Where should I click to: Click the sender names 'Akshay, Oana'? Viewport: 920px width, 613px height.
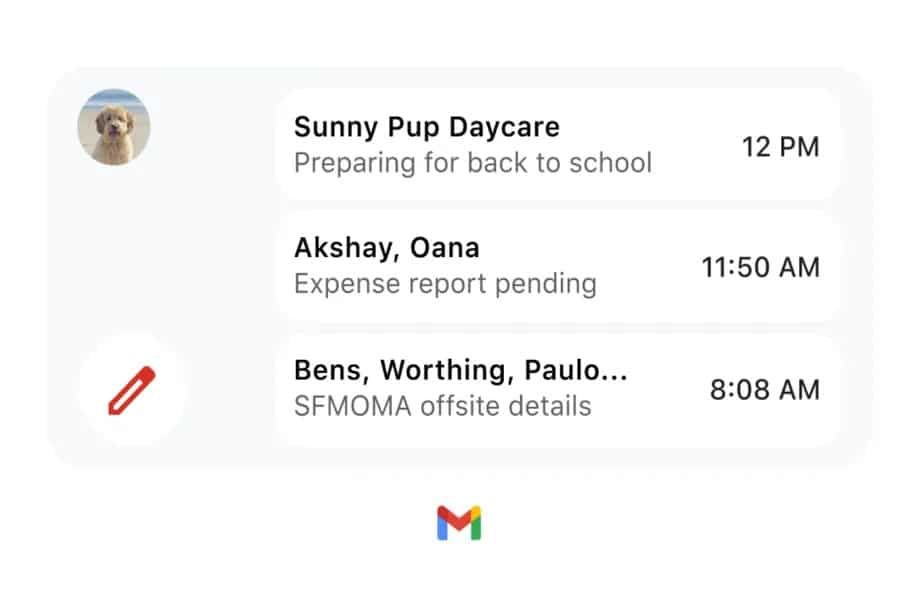coord(386,247)
